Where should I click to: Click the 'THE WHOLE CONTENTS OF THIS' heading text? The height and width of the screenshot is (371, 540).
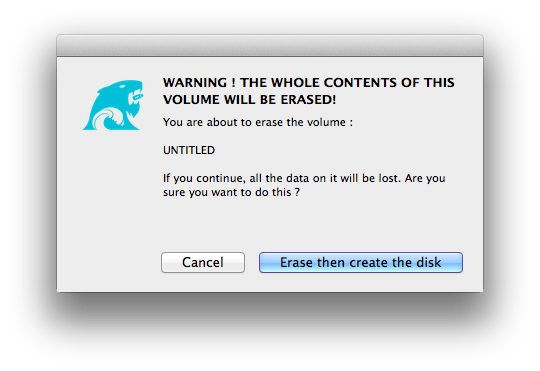coord(347,83)
